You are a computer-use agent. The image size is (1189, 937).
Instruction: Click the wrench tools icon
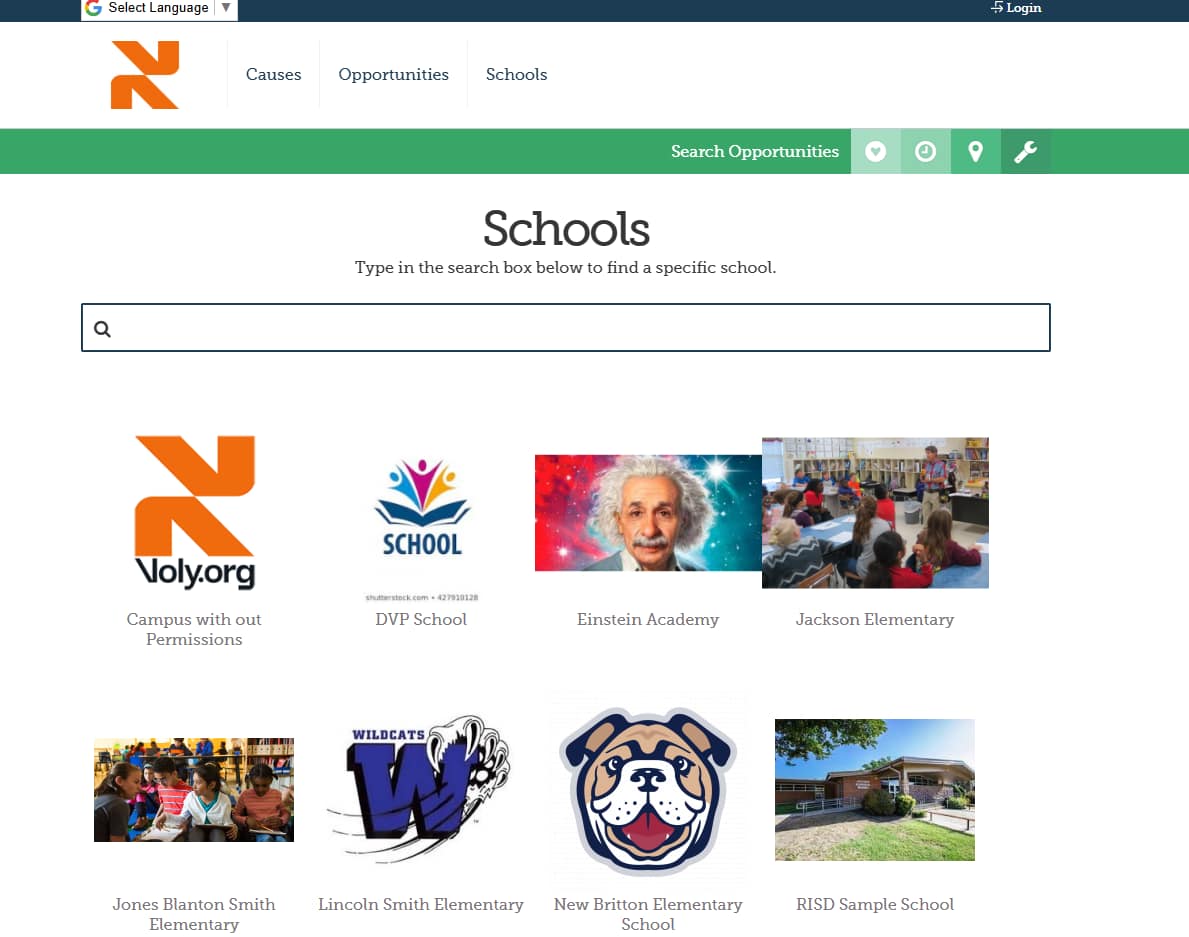tap(1025, 151)
